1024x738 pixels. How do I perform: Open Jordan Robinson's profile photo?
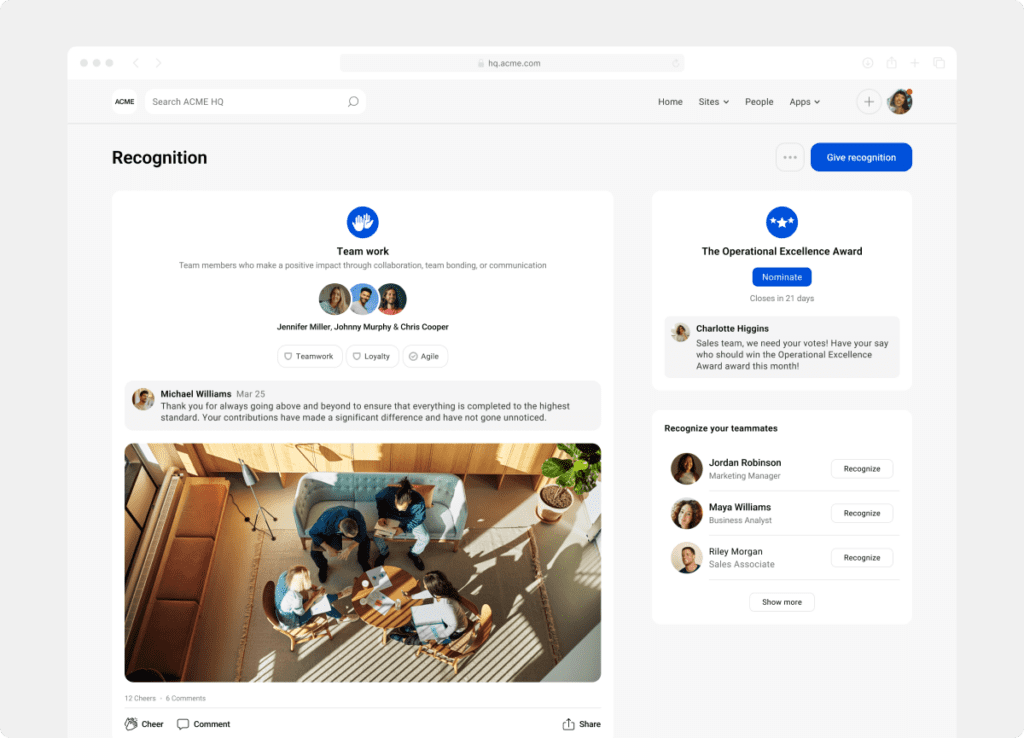tap(686, 469)
